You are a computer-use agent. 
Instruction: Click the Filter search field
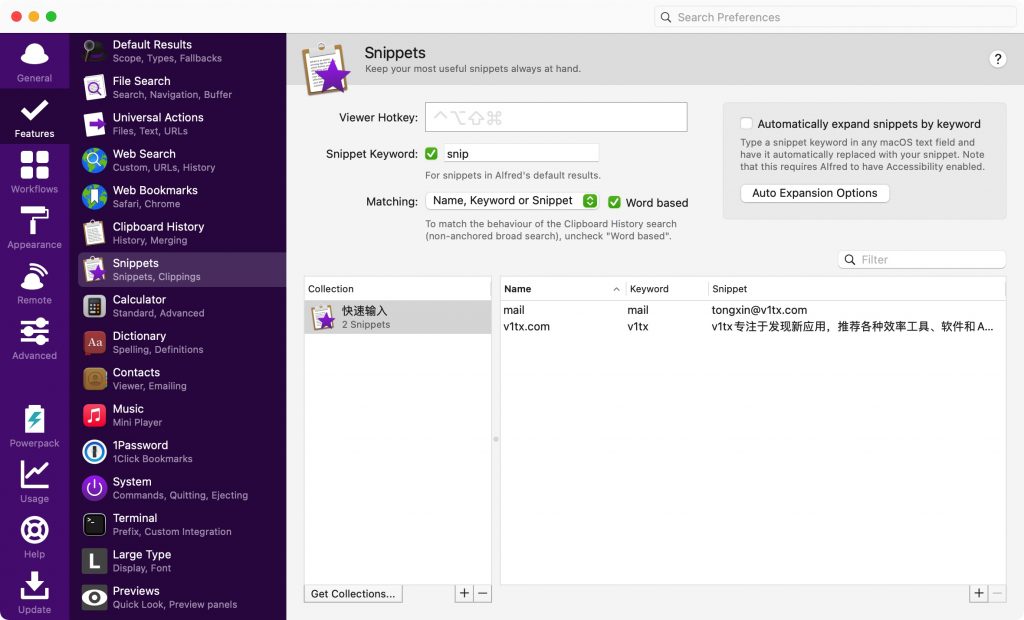[921, 259]
